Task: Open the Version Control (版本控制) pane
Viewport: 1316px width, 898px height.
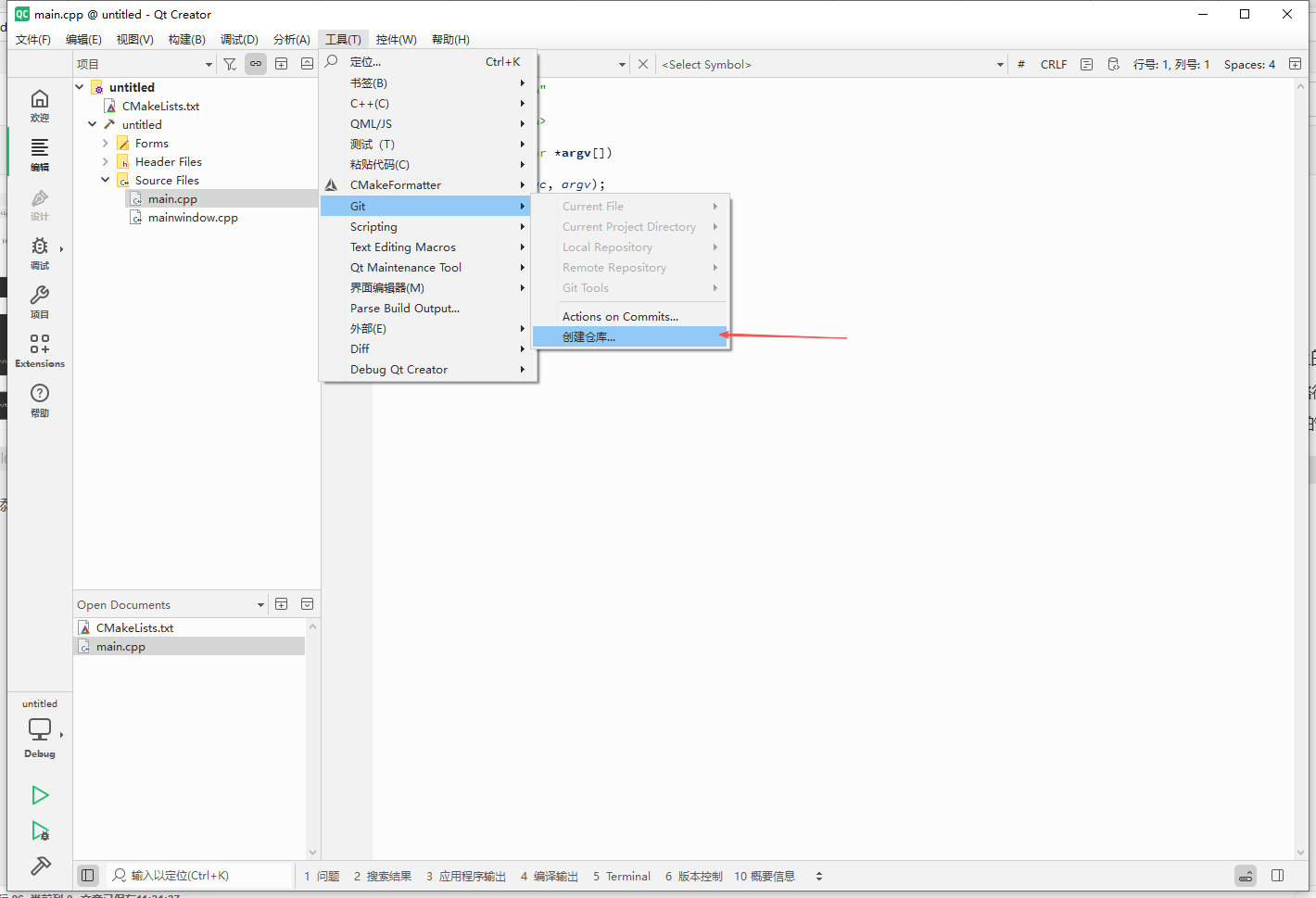Action: [x=694, y=876]
